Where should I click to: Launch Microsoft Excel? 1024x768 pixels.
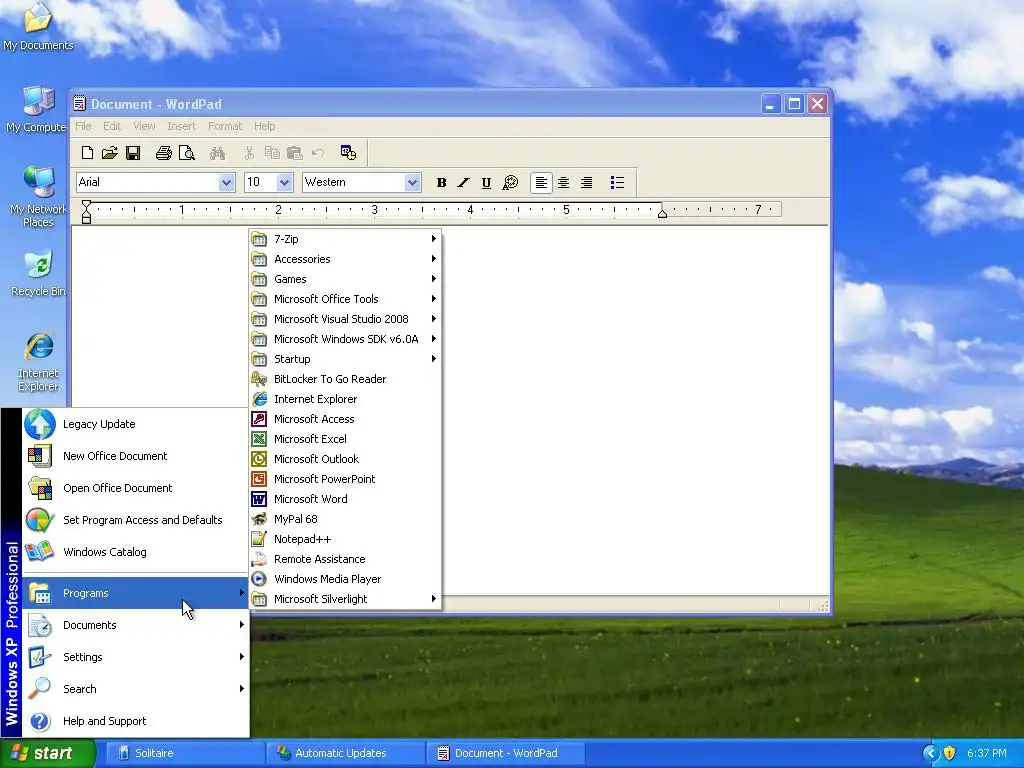pyautogui.click(x=345, y=439)
